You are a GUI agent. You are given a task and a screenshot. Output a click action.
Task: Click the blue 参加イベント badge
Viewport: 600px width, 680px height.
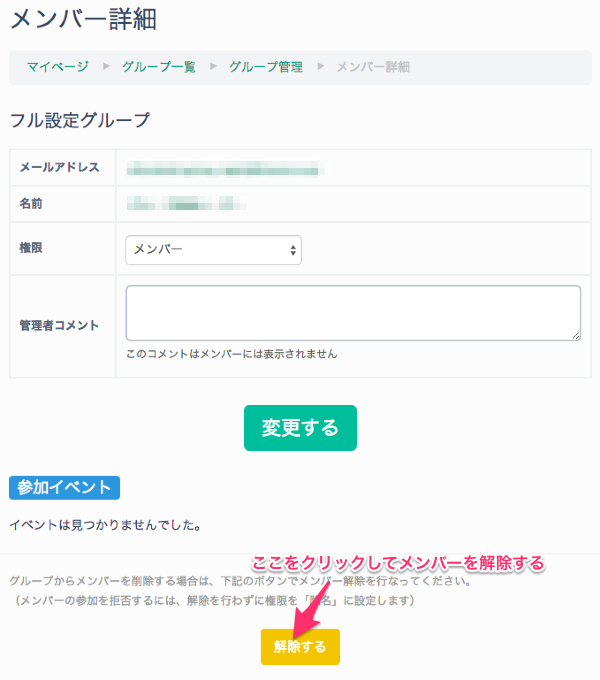[64, 488]
